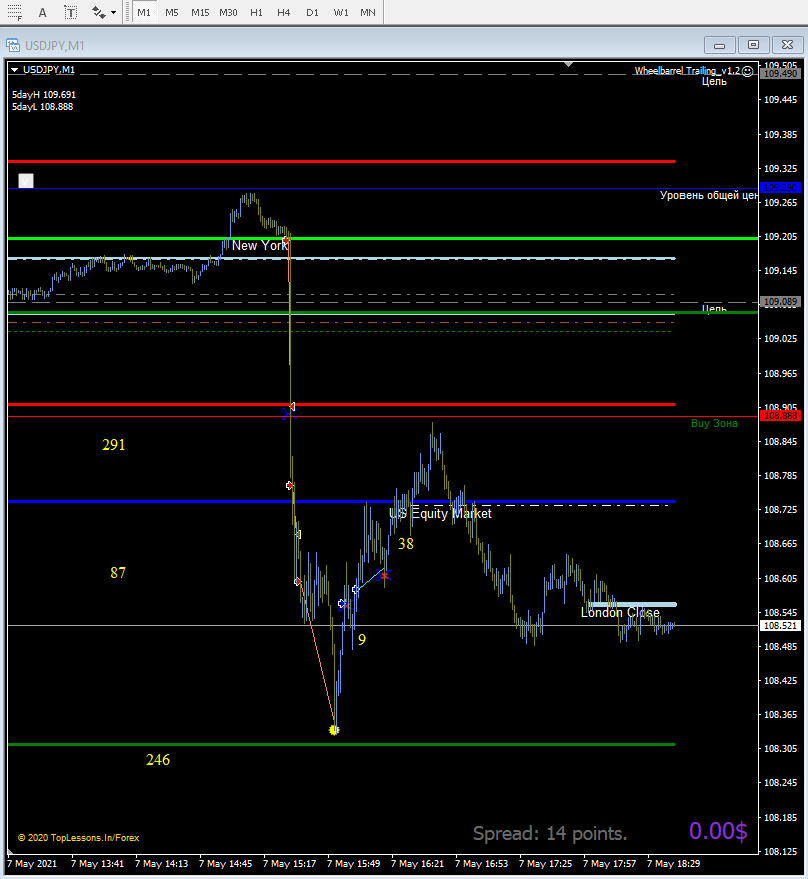
Task: Open the TopLessons.In/Forex copyright link
Action: point(78,838)
